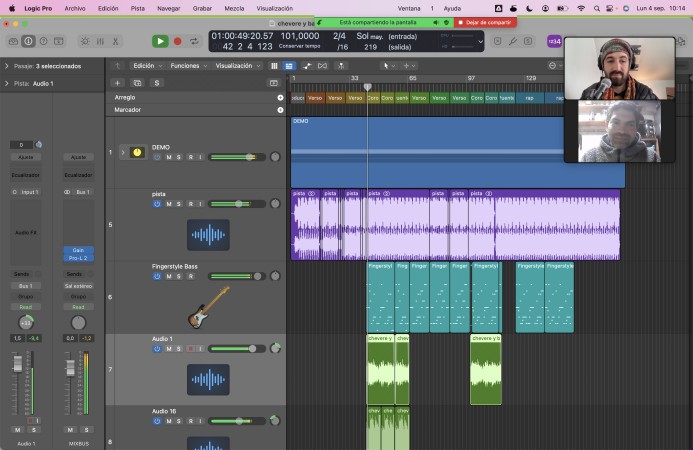Click Dejar de compartir button
The image size is (693, 450).
click(485, 22)
